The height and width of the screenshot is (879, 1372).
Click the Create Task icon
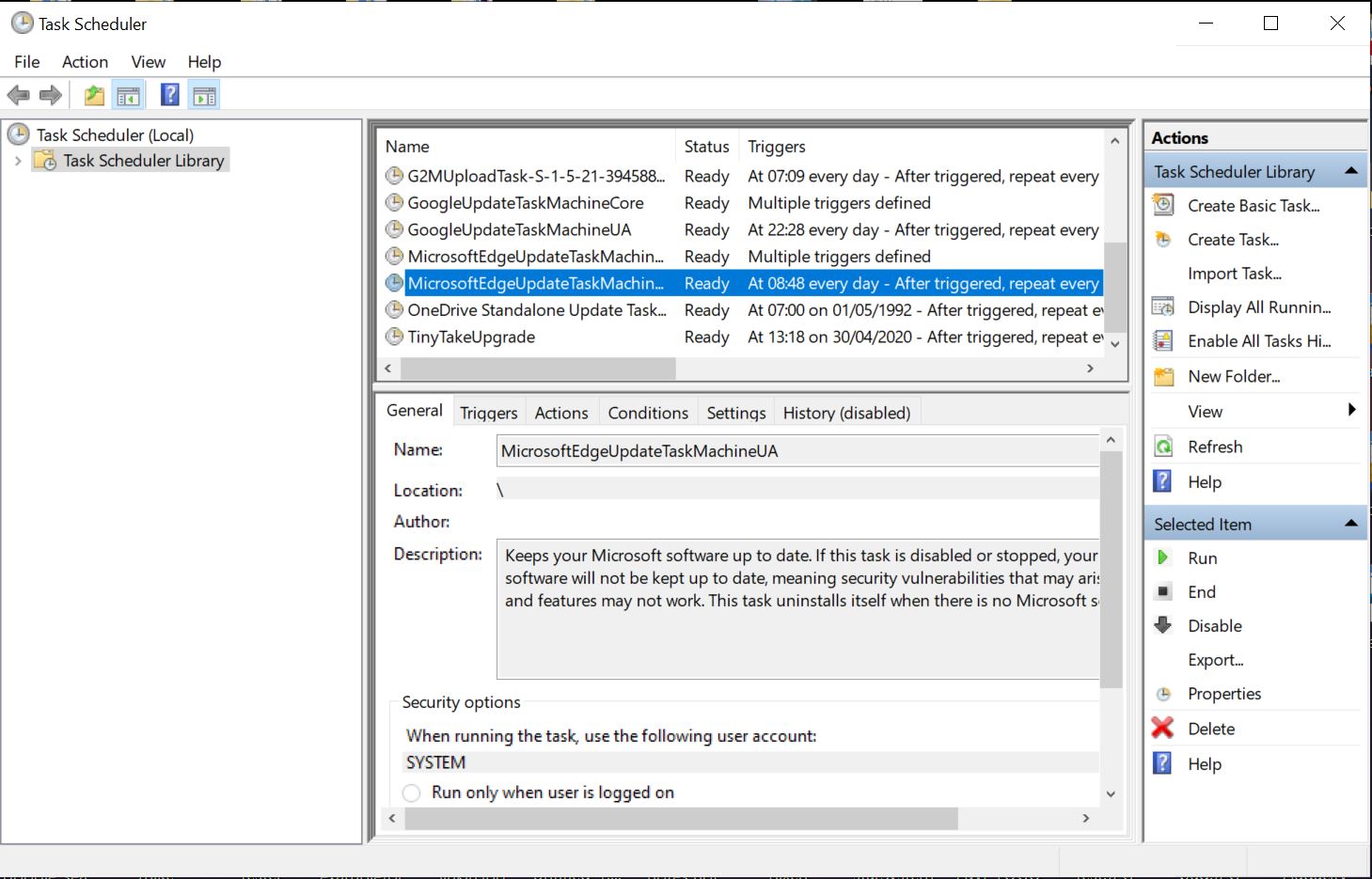pyautogui.click(x=1163, y=240)
